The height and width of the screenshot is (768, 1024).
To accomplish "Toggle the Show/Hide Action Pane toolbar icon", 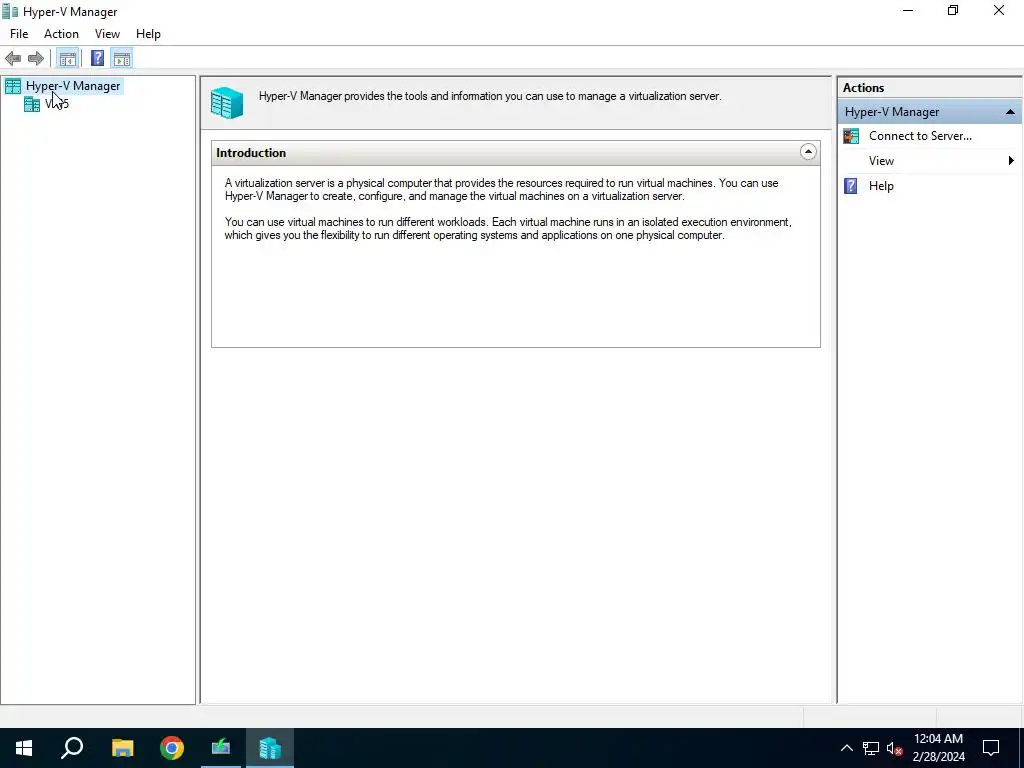I will tap(122, 59).
